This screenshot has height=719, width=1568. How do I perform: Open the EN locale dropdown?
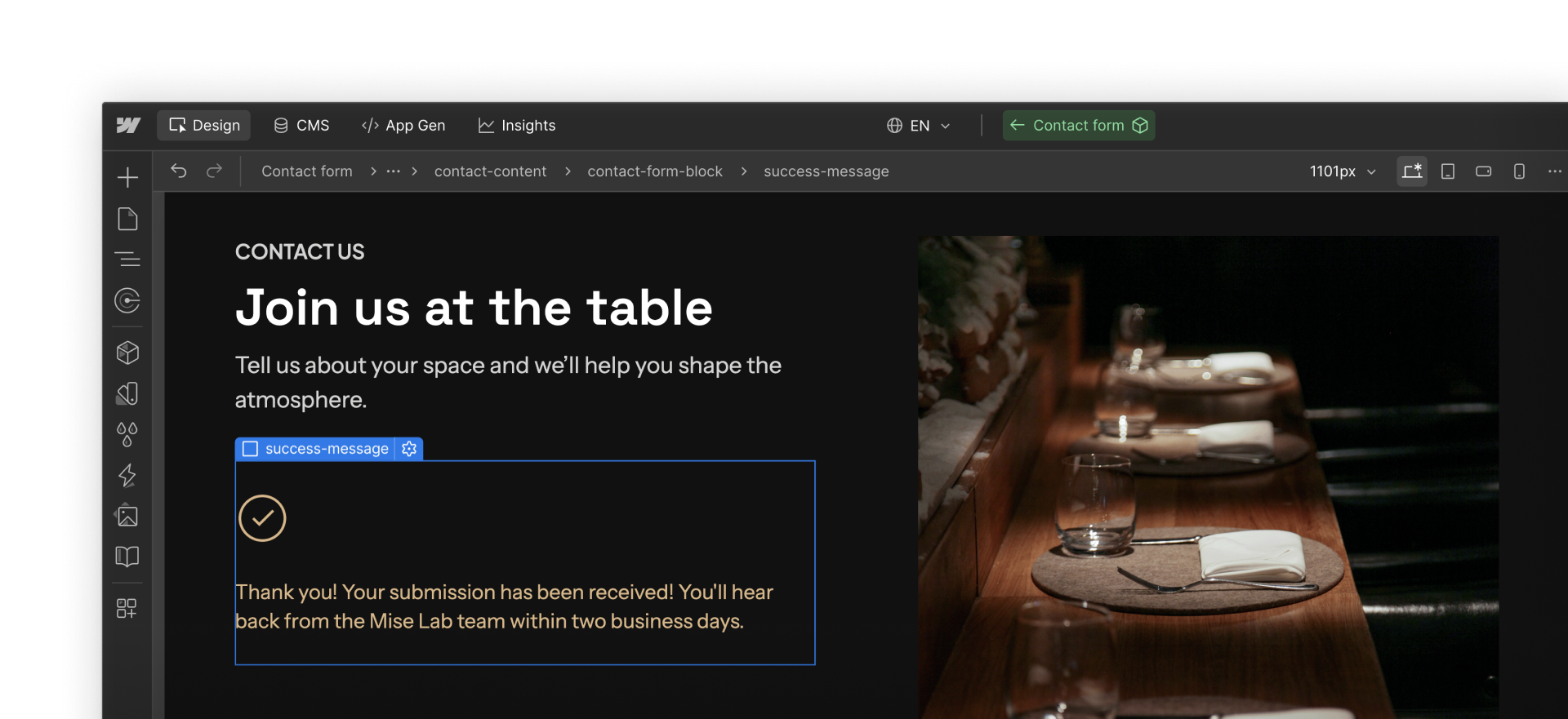(919, 125)
